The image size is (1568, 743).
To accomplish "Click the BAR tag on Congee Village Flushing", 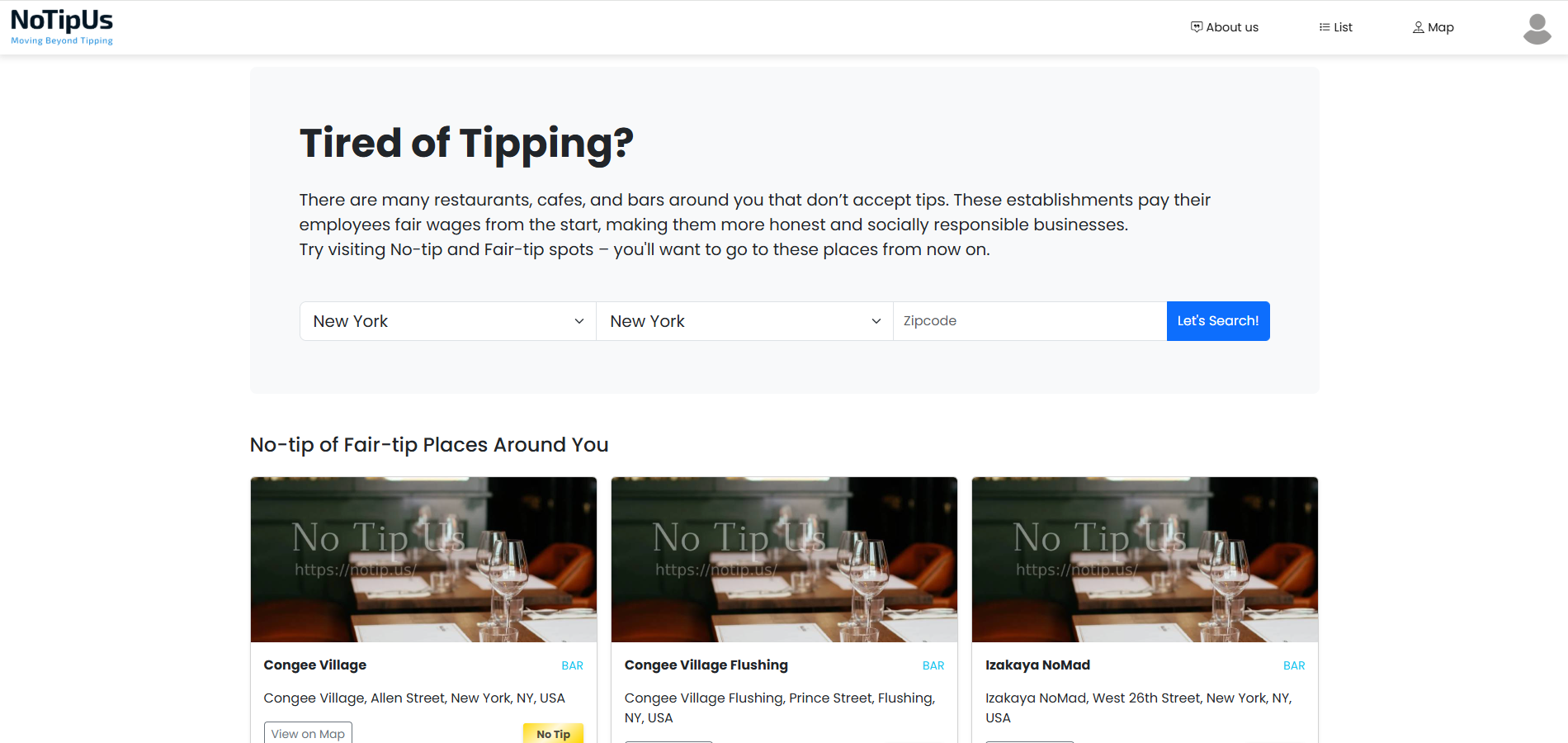I will tap(933, 666).
